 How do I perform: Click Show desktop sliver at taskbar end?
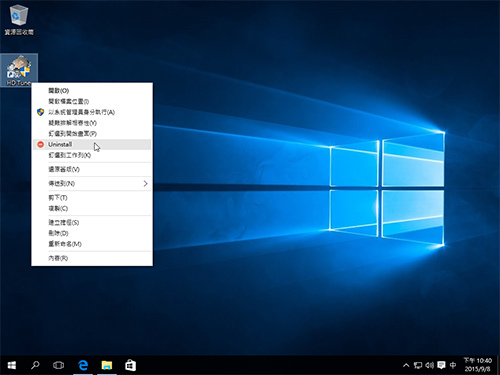pyautogui.click(x=498, y=365)
